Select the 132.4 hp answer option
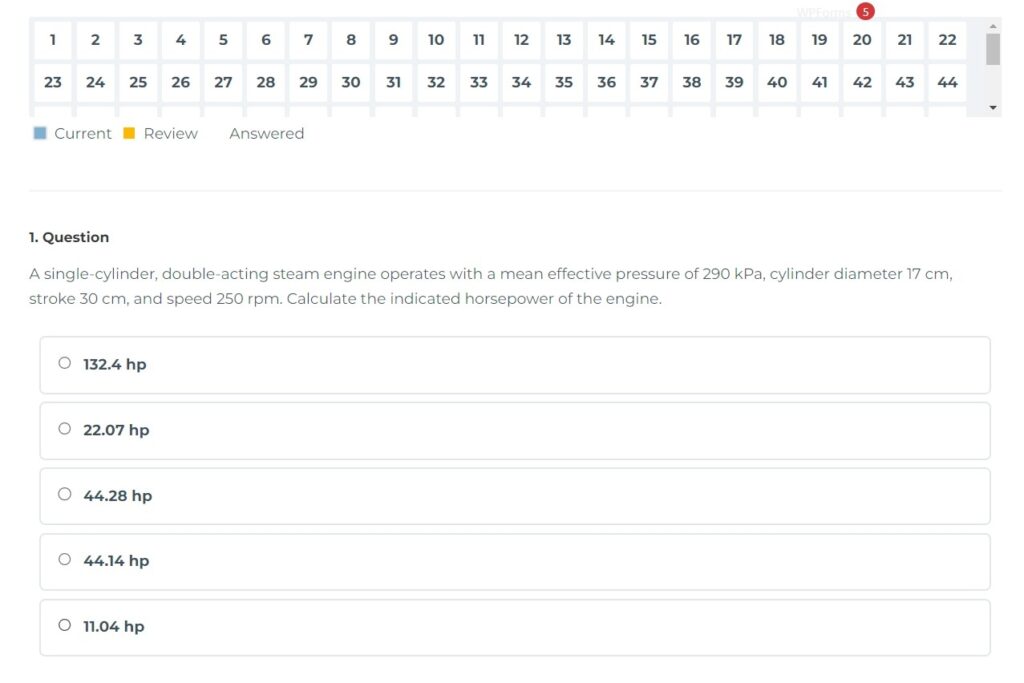 (x=65, y=364)
